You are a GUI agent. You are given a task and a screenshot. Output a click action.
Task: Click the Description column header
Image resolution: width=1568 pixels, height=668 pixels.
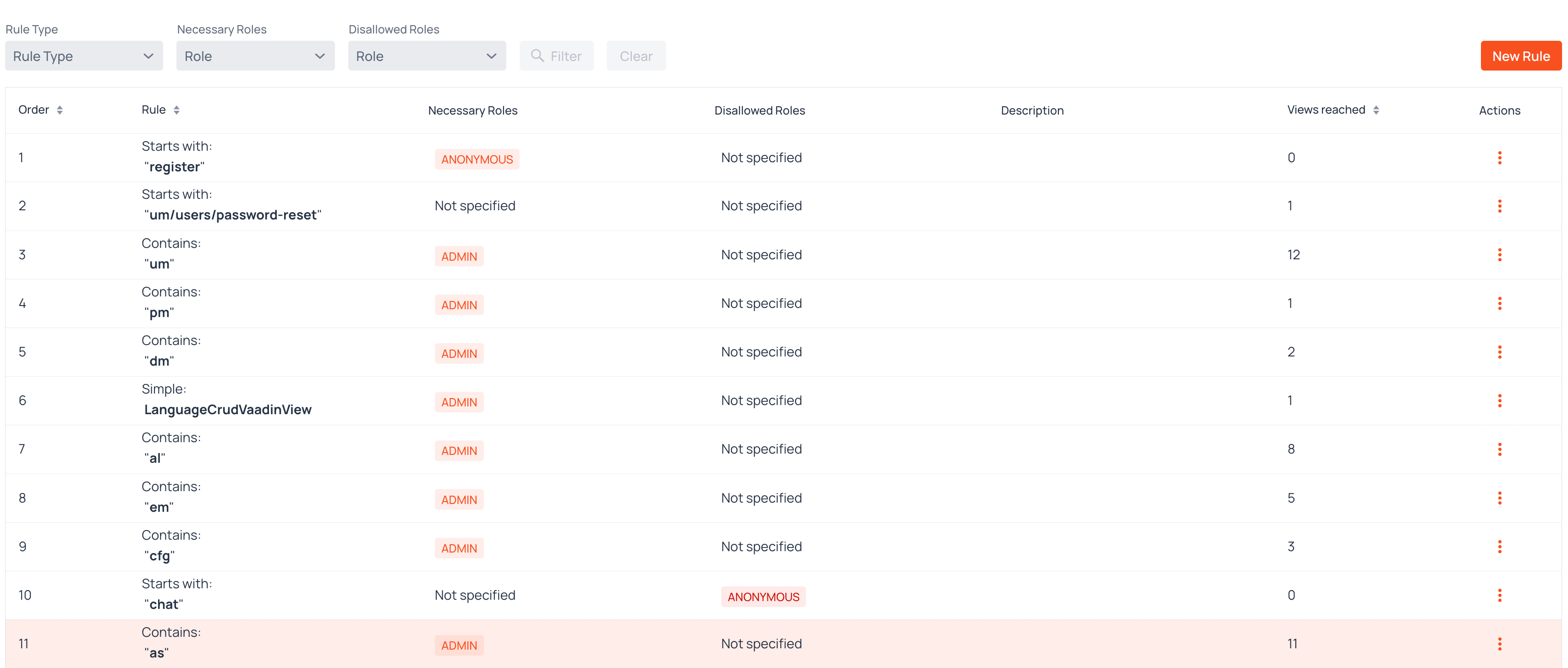coord(1032,111)
